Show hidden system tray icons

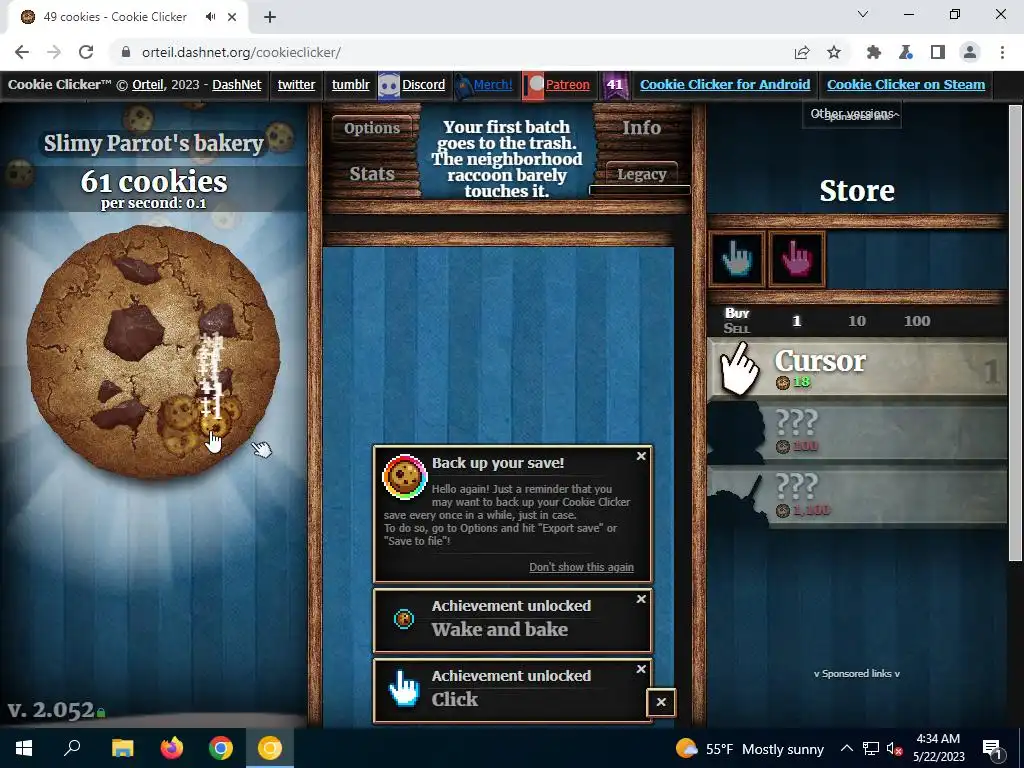[x=846, y=748]
